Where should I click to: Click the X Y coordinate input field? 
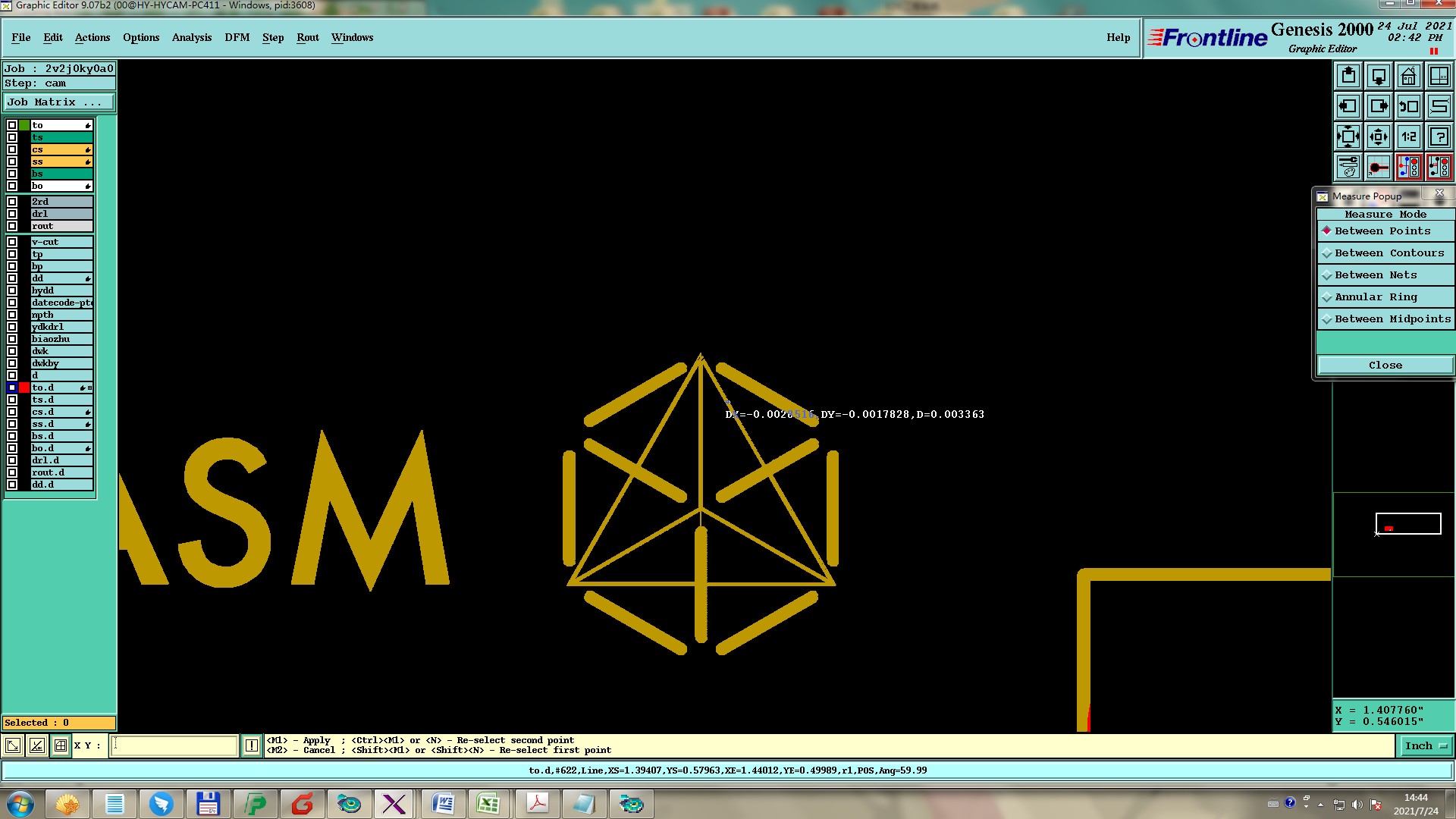pyautogui.click(x=174, y=746)
